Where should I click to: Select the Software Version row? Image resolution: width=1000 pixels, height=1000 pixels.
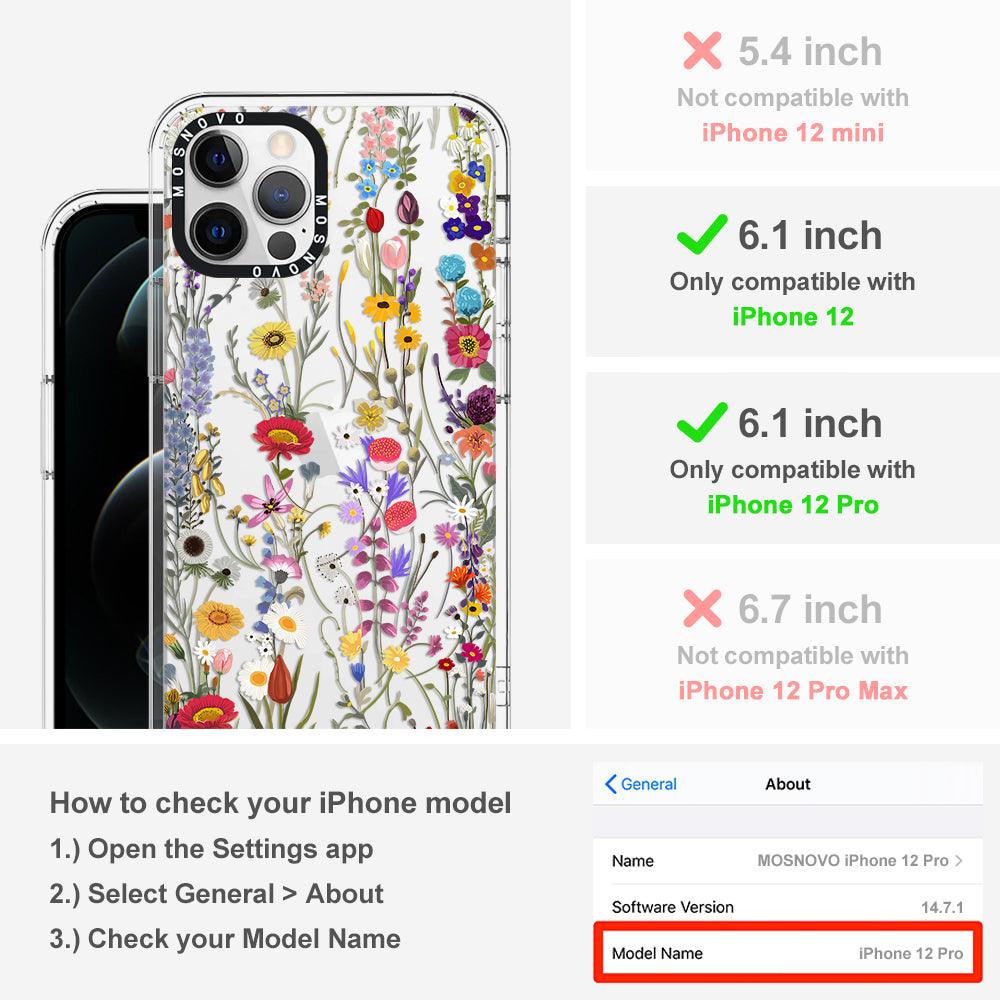[x=788, y=907]
